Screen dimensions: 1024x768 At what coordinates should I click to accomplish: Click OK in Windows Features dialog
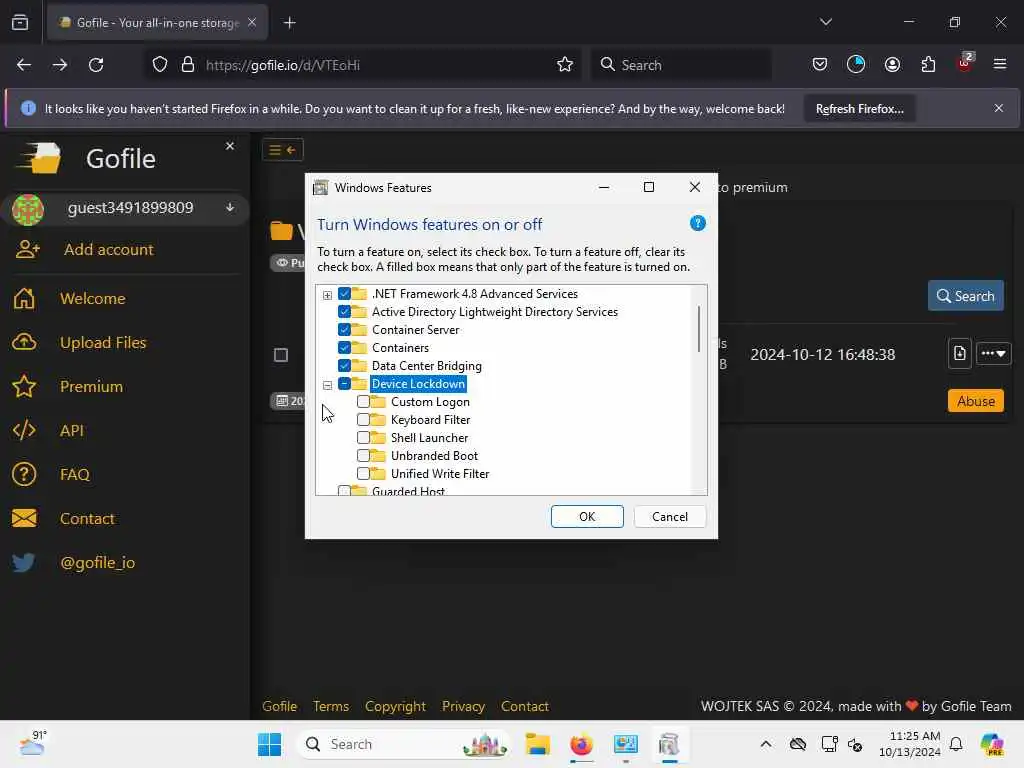[x=587, y=517]
